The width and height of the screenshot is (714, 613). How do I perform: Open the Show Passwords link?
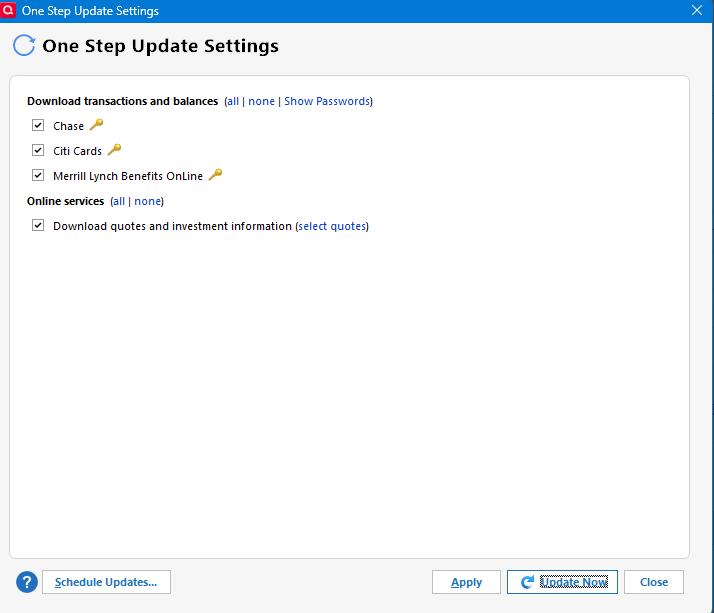(x=327, y=101)
